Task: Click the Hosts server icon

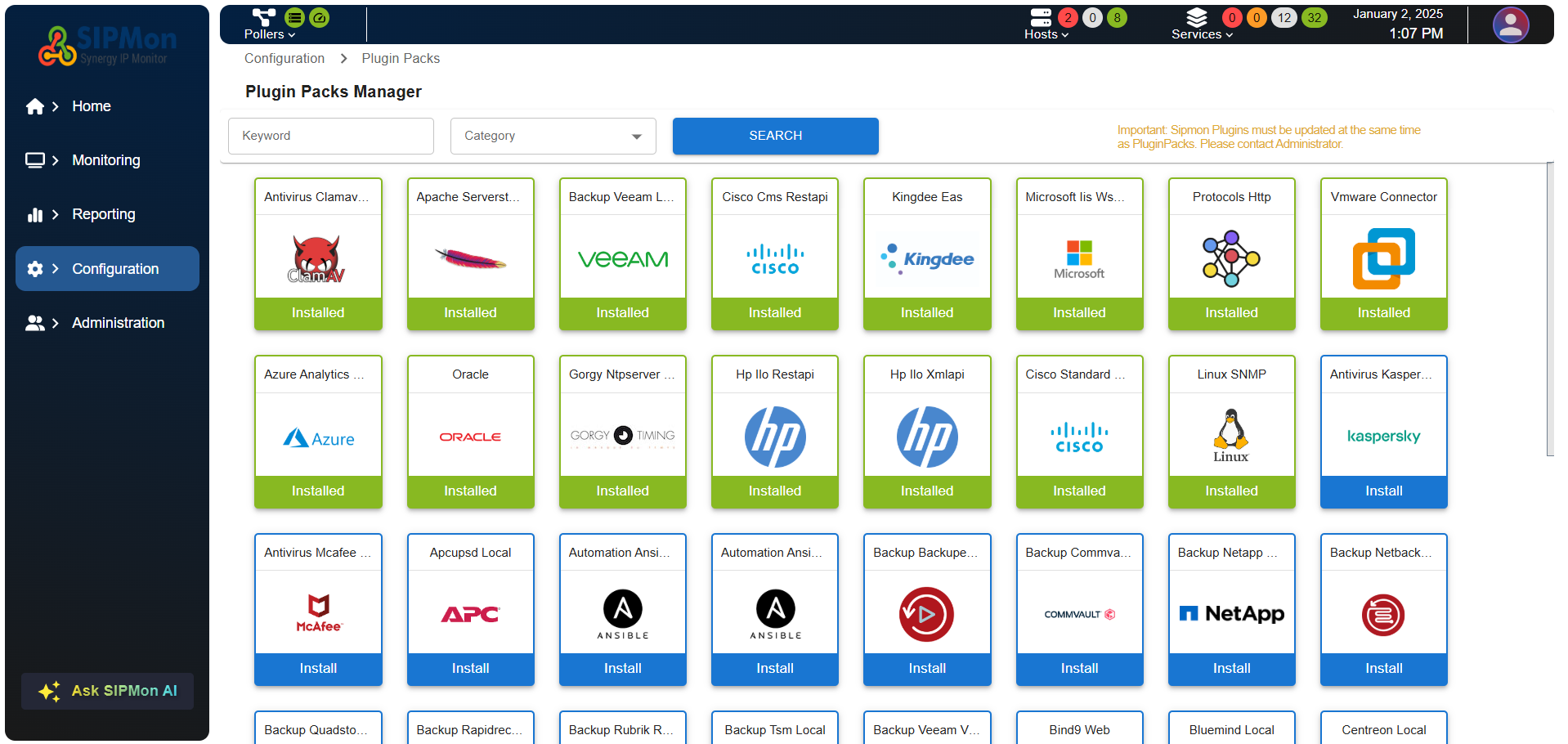Action: [x=1041, y=16]
